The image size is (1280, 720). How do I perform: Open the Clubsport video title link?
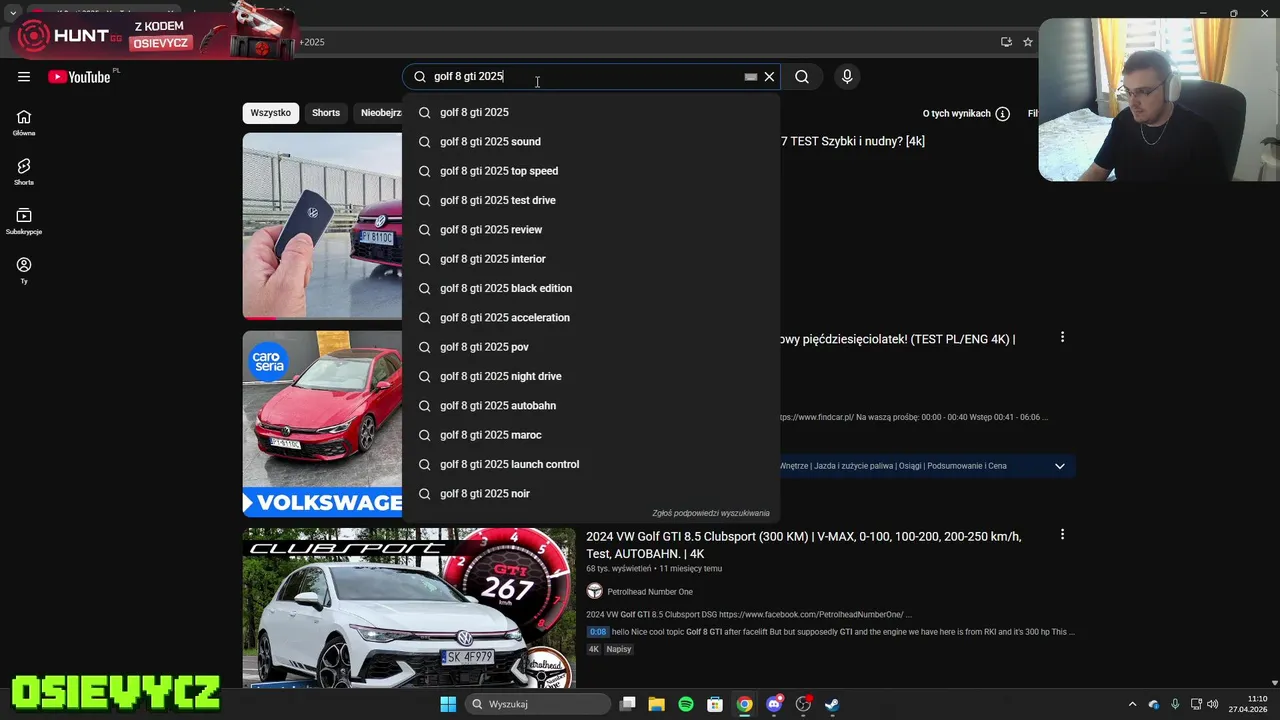[x=803, y=545]
